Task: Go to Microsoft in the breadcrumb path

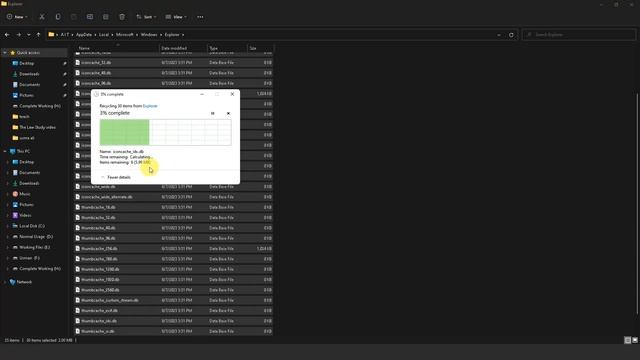Action: point(124,35)
